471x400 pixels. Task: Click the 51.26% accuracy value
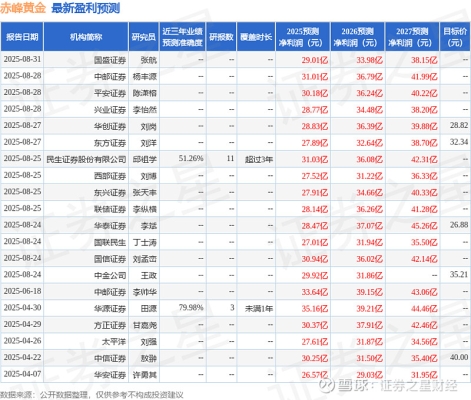pyautogui.click(x=191, y=158)
